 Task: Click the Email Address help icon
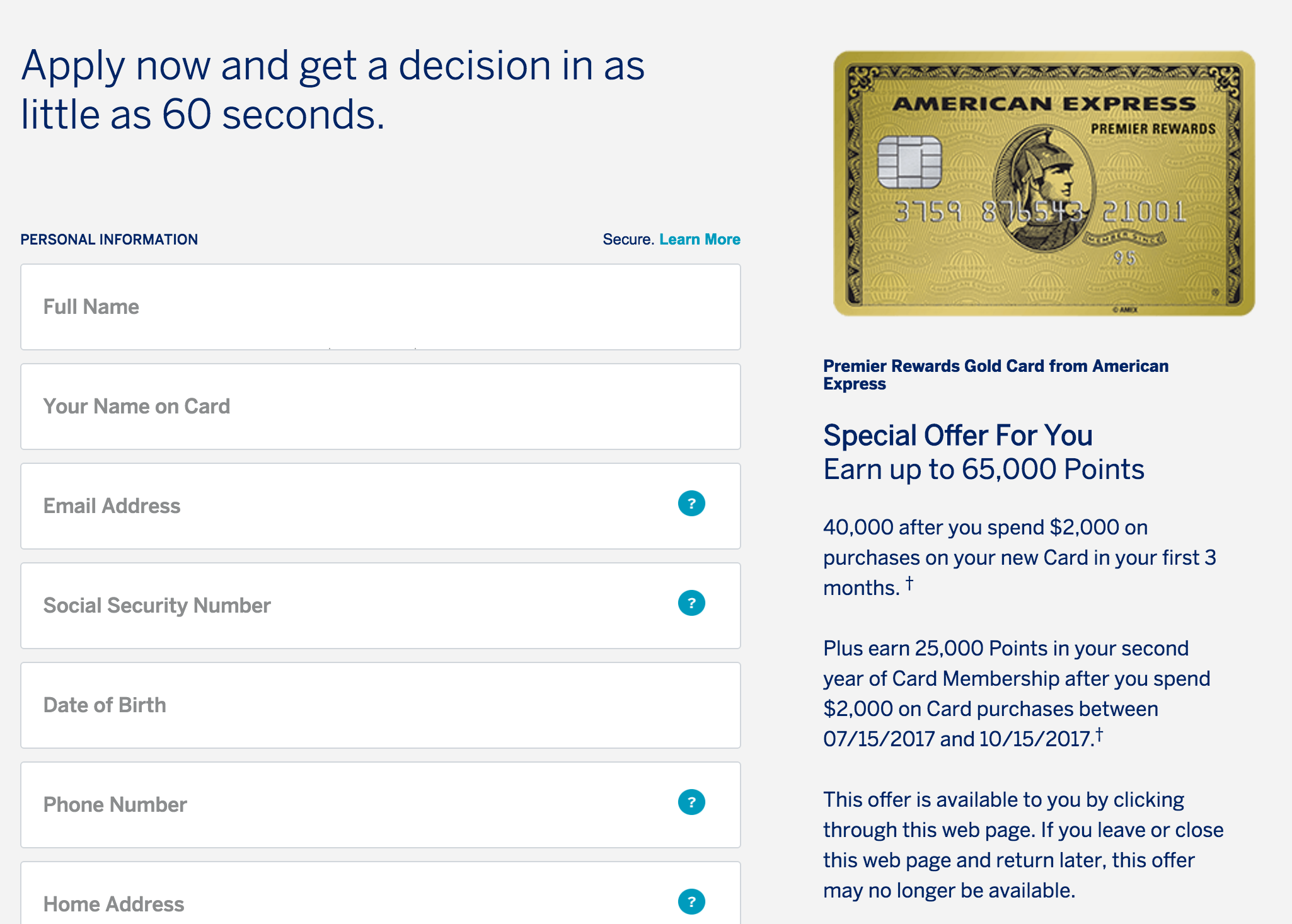pyautogui.click(x=691, y=504)
